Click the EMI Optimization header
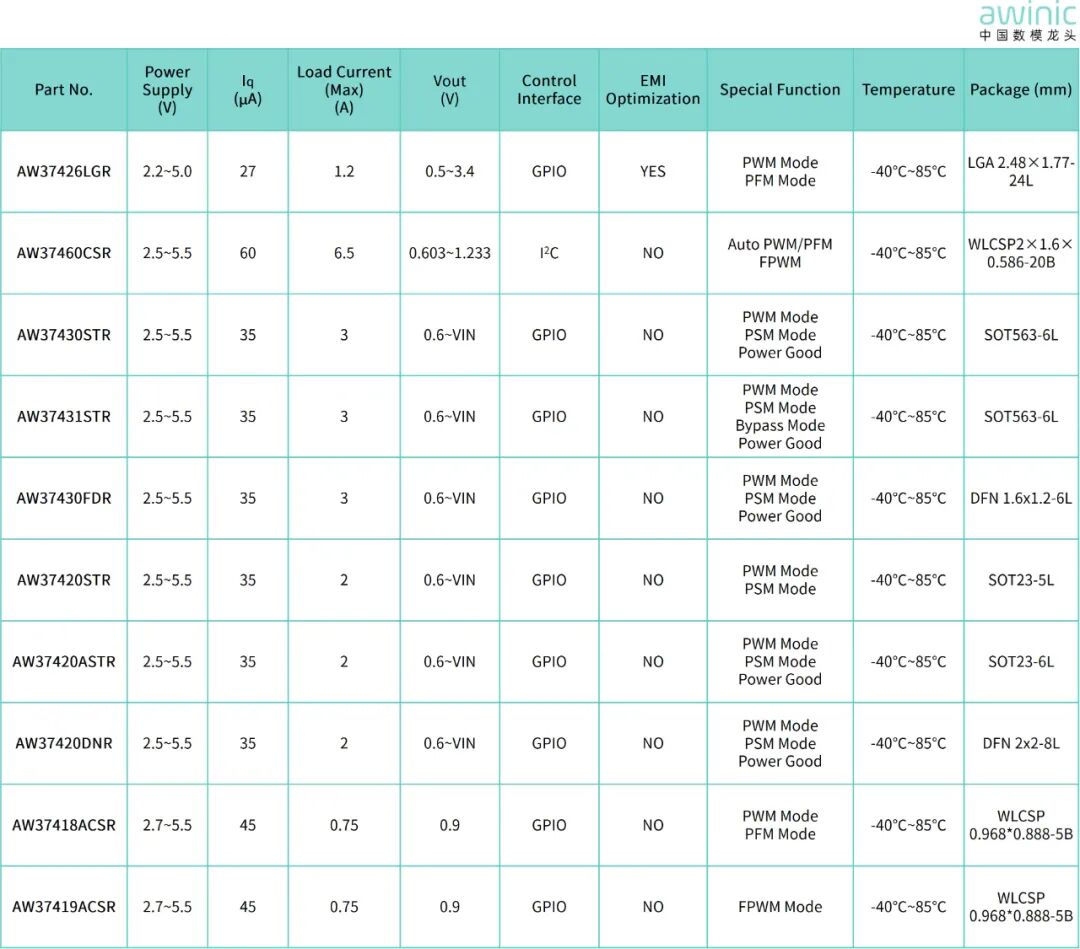The image size is (1080, 949). [653, 90]
